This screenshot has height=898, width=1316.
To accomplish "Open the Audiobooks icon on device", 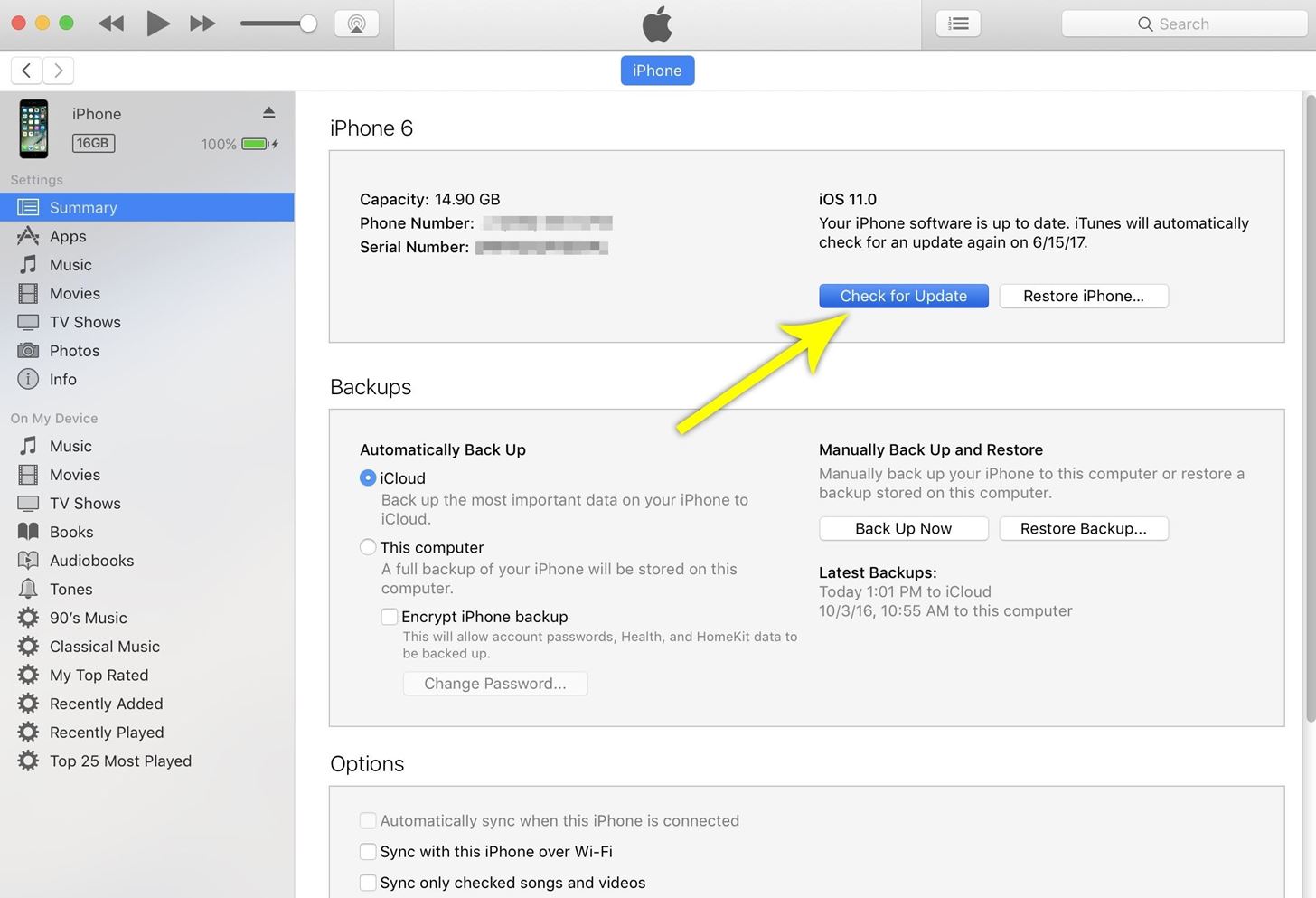I will (x=29, y=560).
